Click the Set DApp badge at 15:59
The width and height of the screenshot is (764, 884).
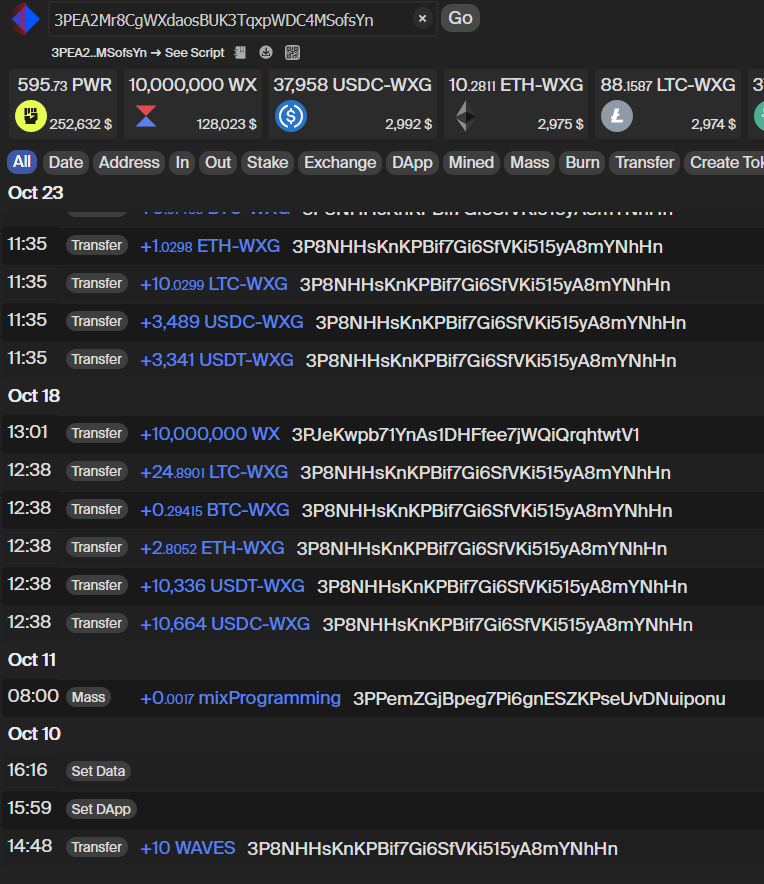point(101,809)
